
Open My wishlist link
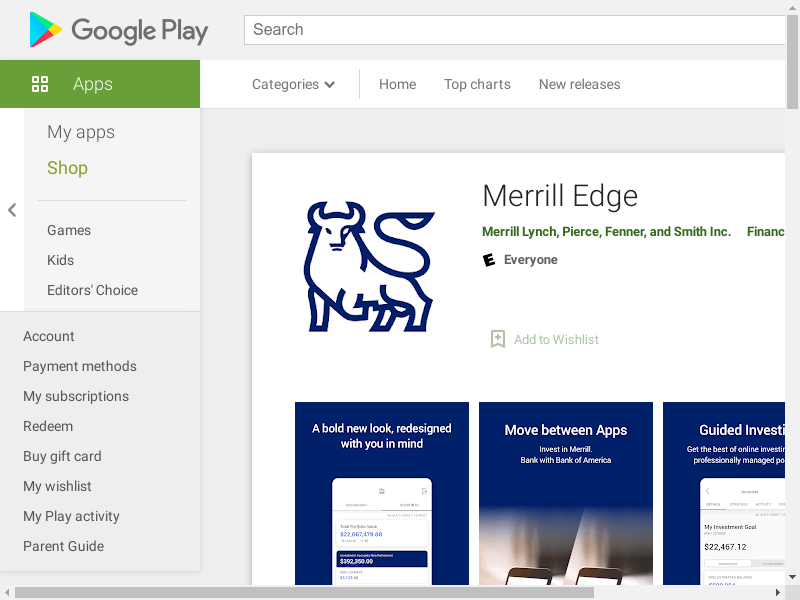[x=57, y=486]
